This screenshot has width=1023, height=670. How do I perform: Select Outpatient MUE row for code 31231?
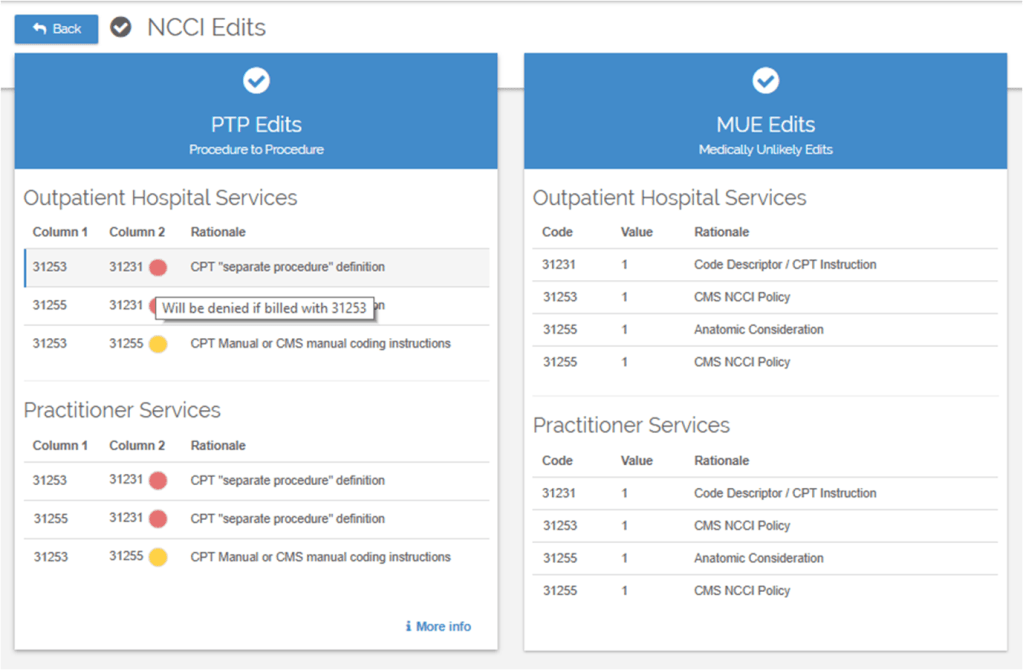[764, 265]
